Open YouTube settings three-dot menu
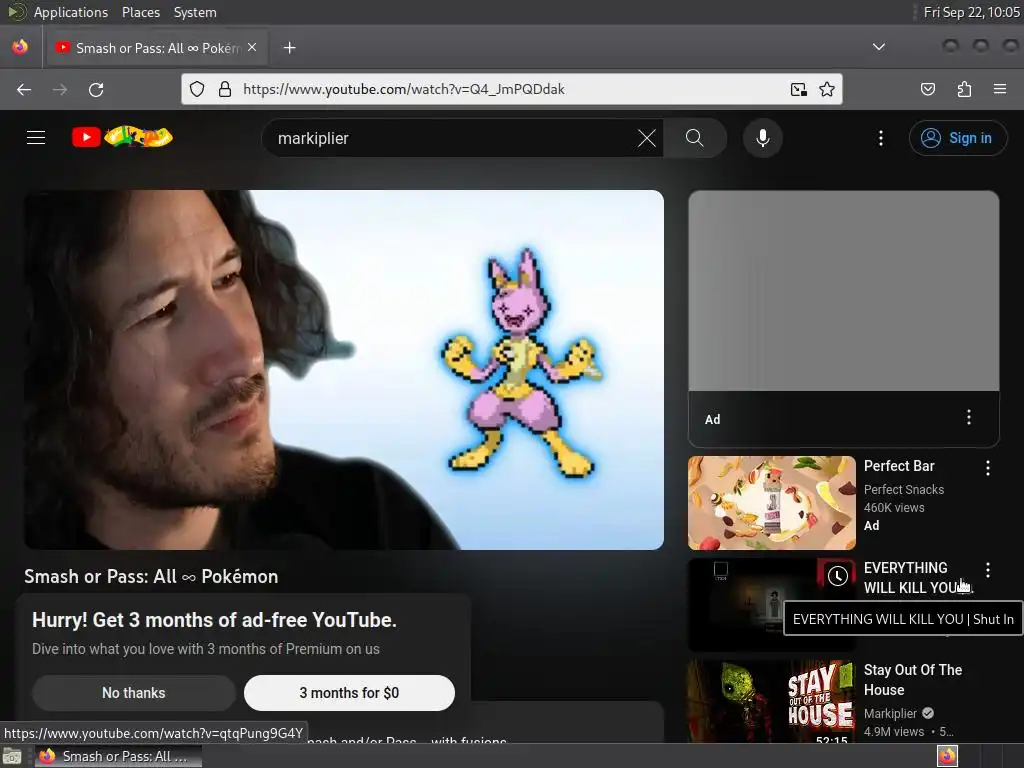 (880, 138)
